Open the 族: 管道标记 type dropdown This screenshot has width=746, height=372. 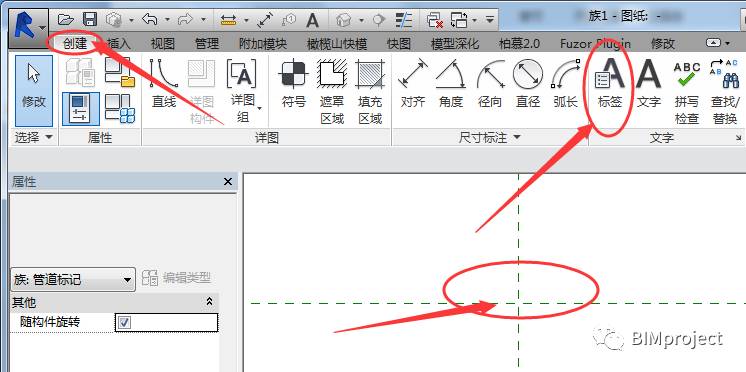click(x=73, y=280)
